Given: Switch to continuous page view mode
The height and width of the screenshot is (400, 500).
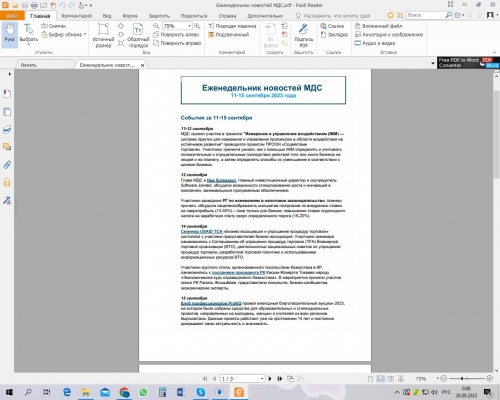Looking at the screenshot, I should tap(380, 379).
